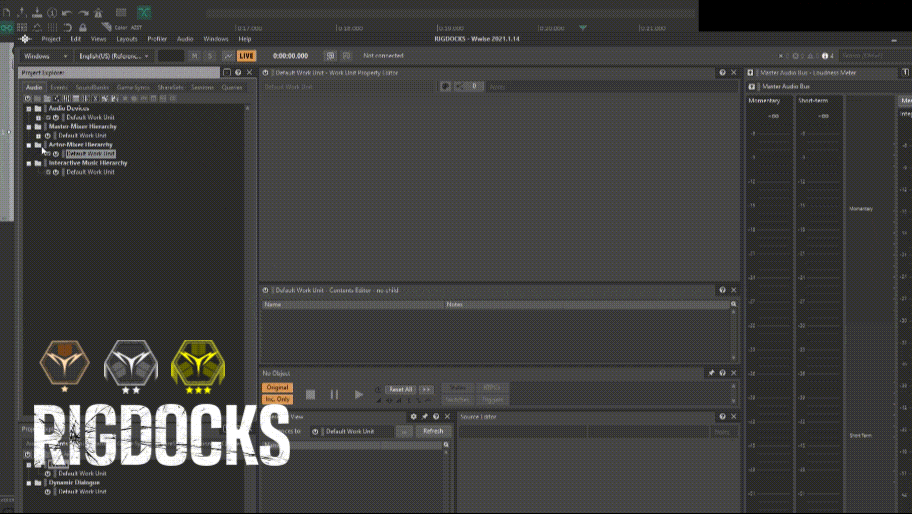Click the Work Unit Property Editor help icon
Viewport: 912px width, 514px height.
[x=722, y=73]
